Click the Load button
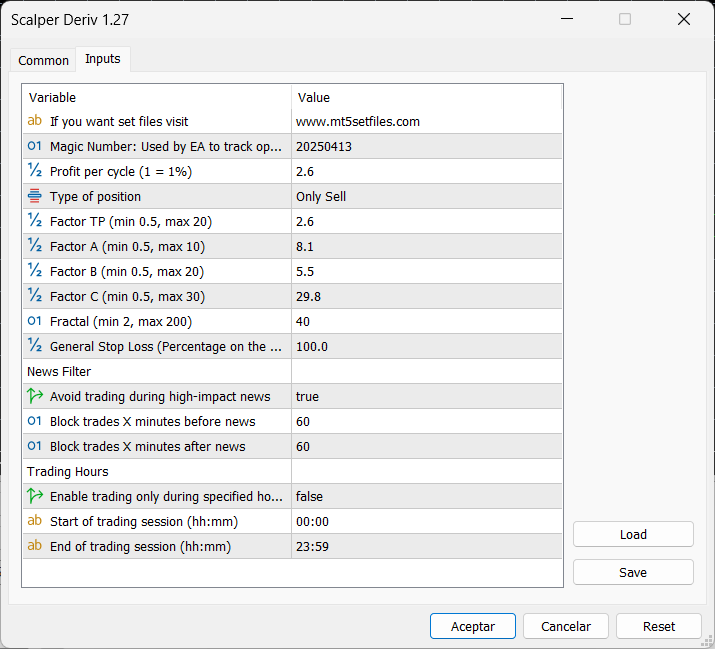 point(633,534)
